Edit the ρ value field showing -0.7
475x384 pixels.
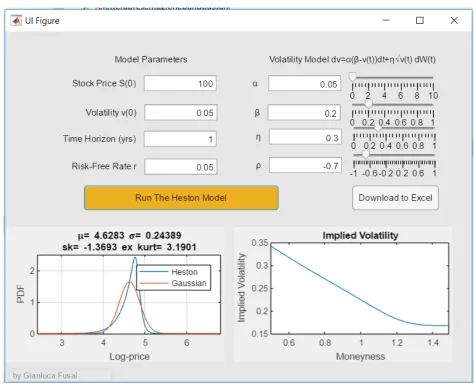(305, 165)
